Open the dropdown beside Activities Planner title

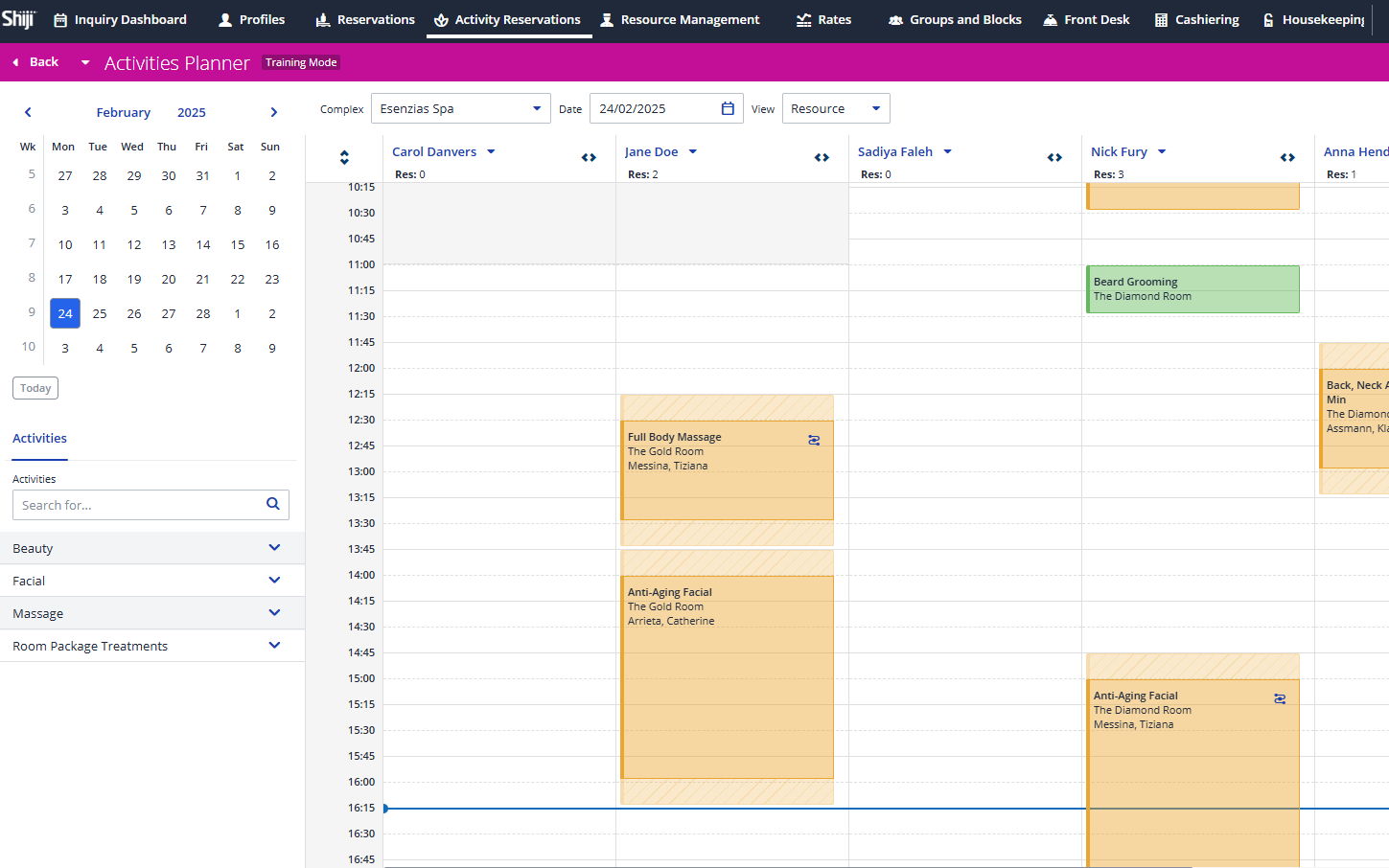(x=85, y=62)
